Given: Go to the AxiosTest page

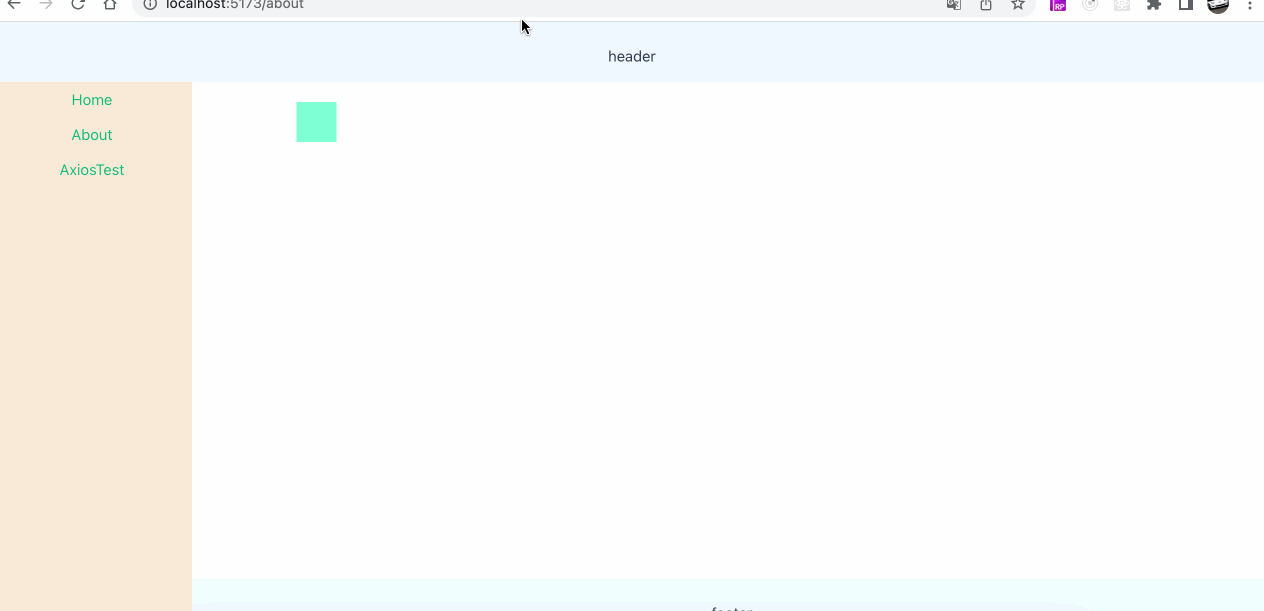Looking at the screenshot, I should pyautogui.click(x=92, y=170).
